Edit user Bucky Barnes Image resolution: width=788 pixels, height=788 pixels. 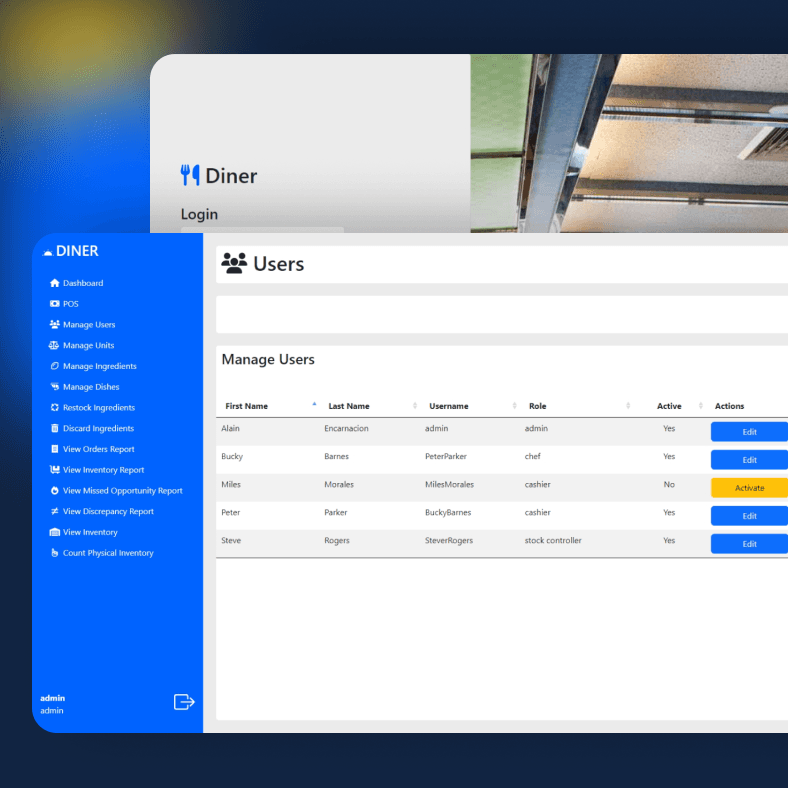[x=749, y=460]
